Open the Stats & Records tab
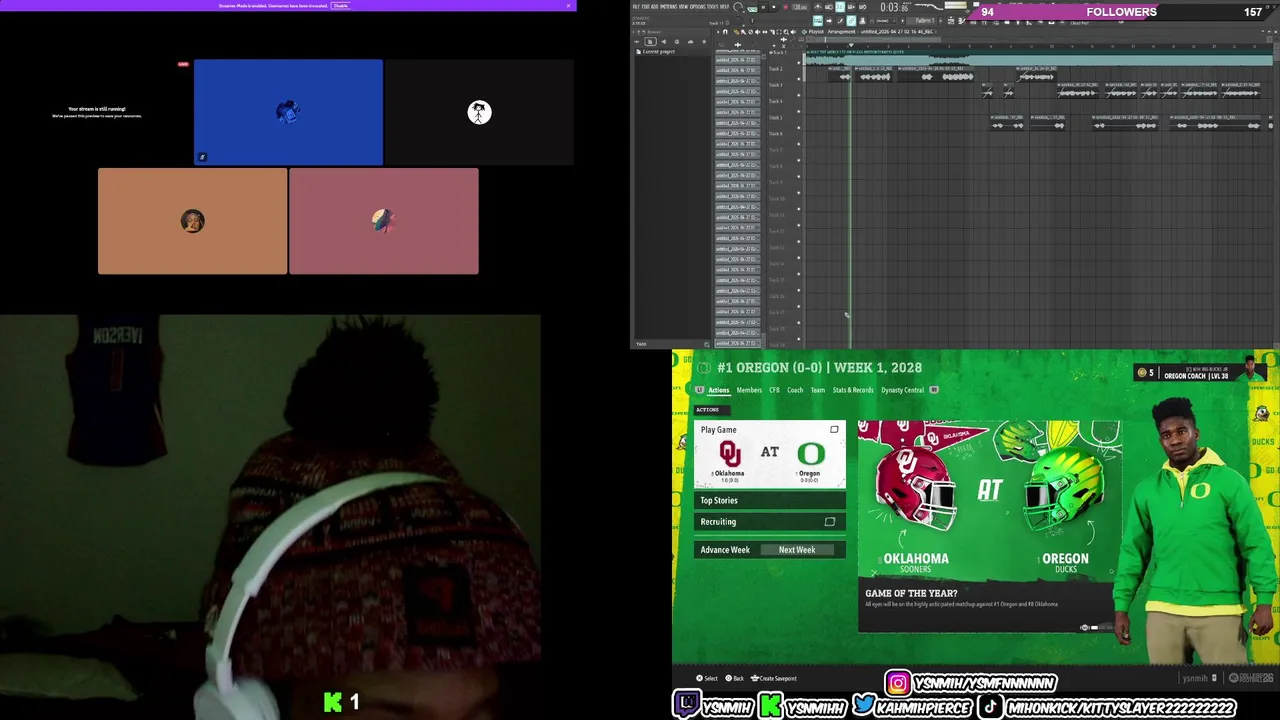Viewport: 1280px width, 720px height. coord(853,390)
